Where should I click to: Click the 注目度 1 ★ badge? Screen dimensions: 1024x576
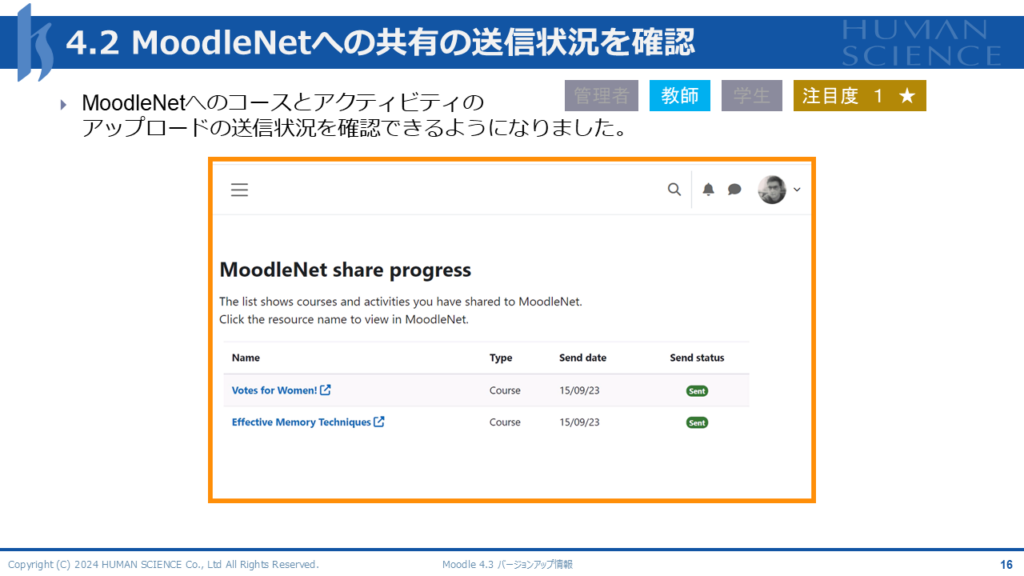click(x=859, y=96)
